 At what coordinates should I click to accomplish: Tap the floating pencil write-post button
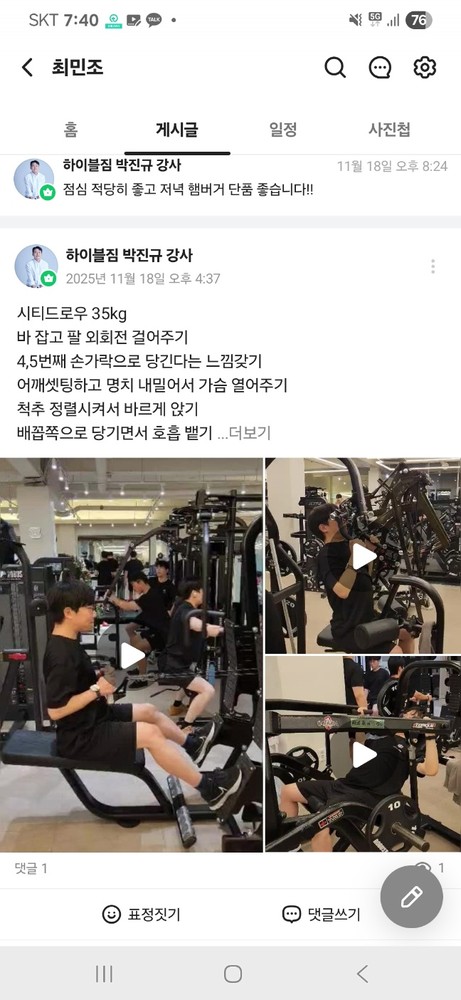411,896
